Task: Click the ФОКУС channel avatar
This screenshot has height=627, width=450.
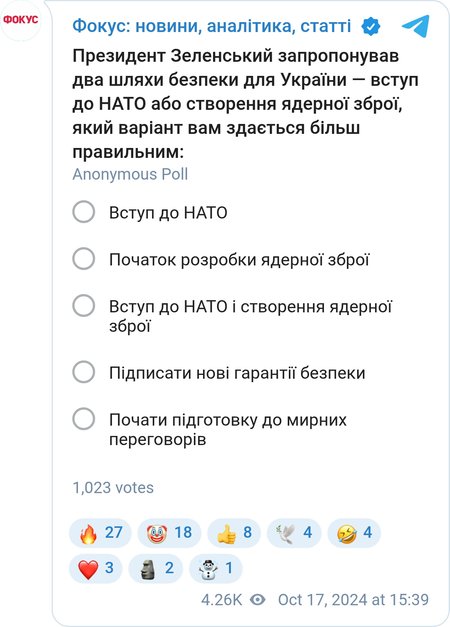Action: [20, 20]
